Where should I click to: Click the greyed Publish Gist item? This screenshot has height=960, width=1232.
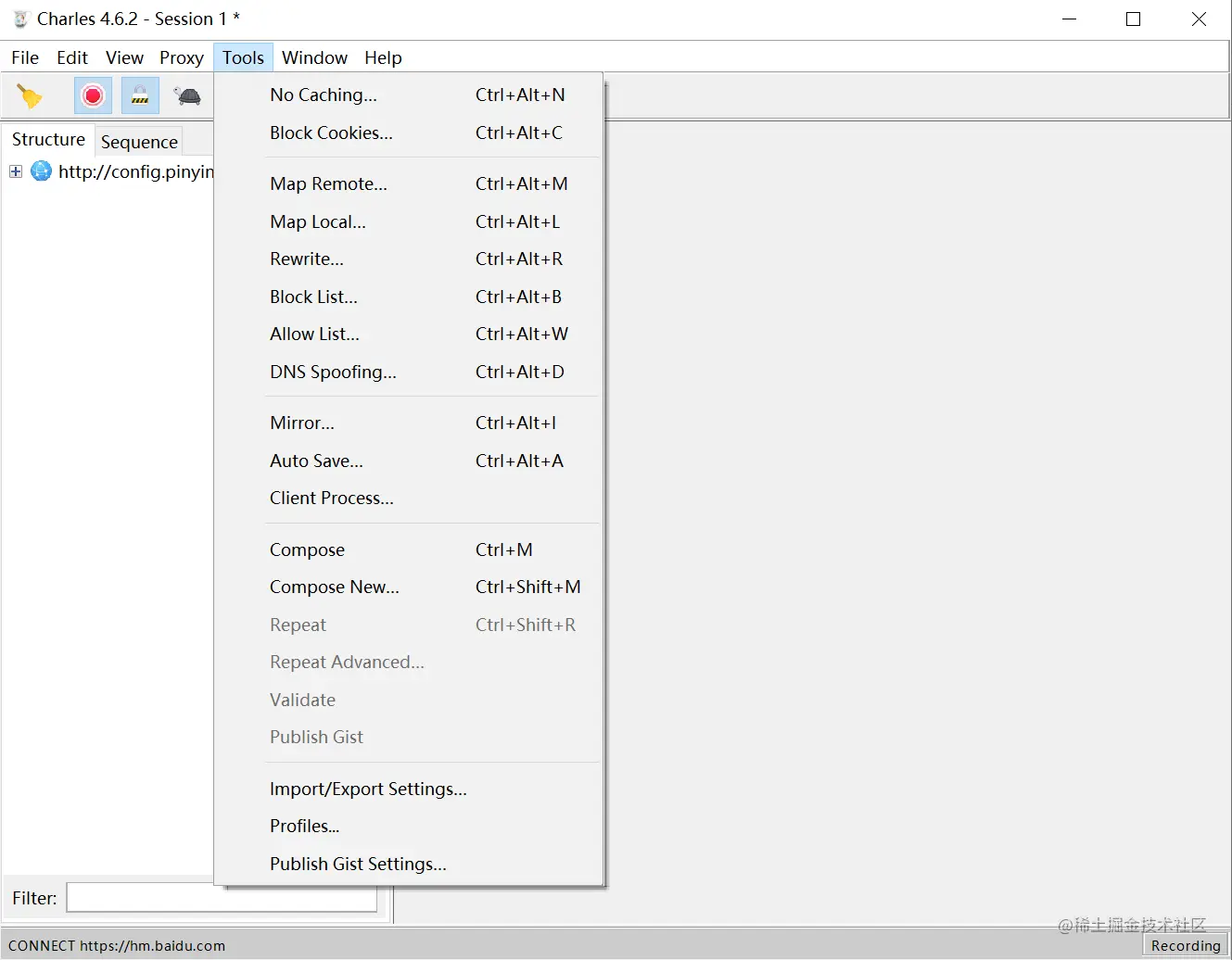409,737
